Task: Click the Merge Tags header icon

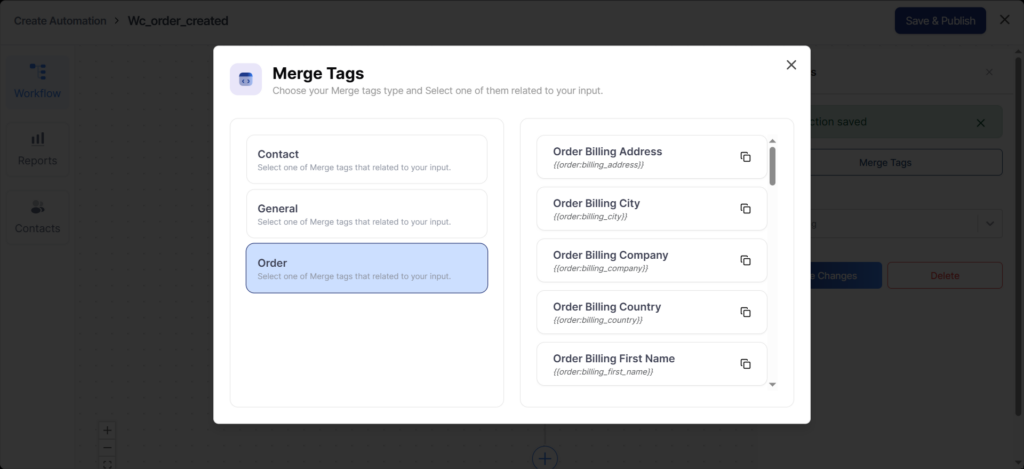Action: pos(246,79)
